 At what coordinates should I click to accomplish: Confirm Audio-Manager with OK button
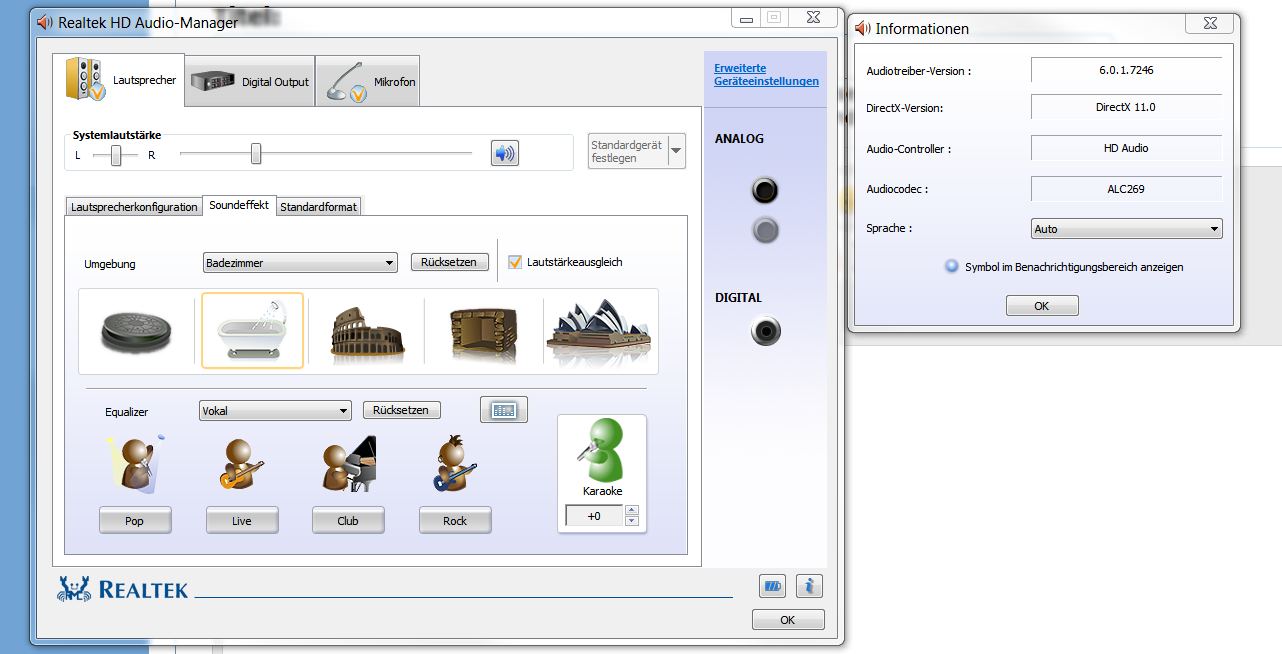tap(788, 620)
